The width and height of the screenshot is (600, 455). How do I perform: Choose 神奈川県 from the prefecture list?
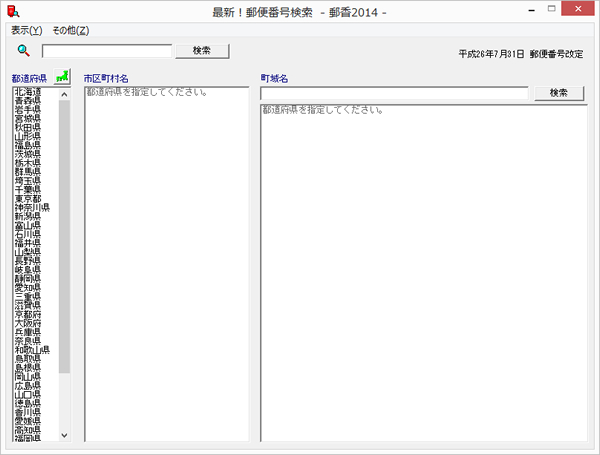(x=32, y=207)
